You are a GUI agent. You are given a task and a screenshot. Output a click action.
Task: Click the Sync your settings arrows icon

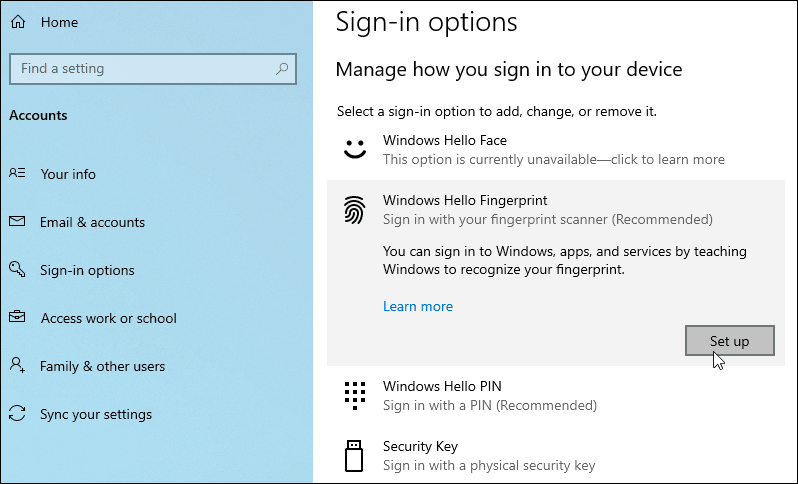pyautogui.click(x=17, y=413)
